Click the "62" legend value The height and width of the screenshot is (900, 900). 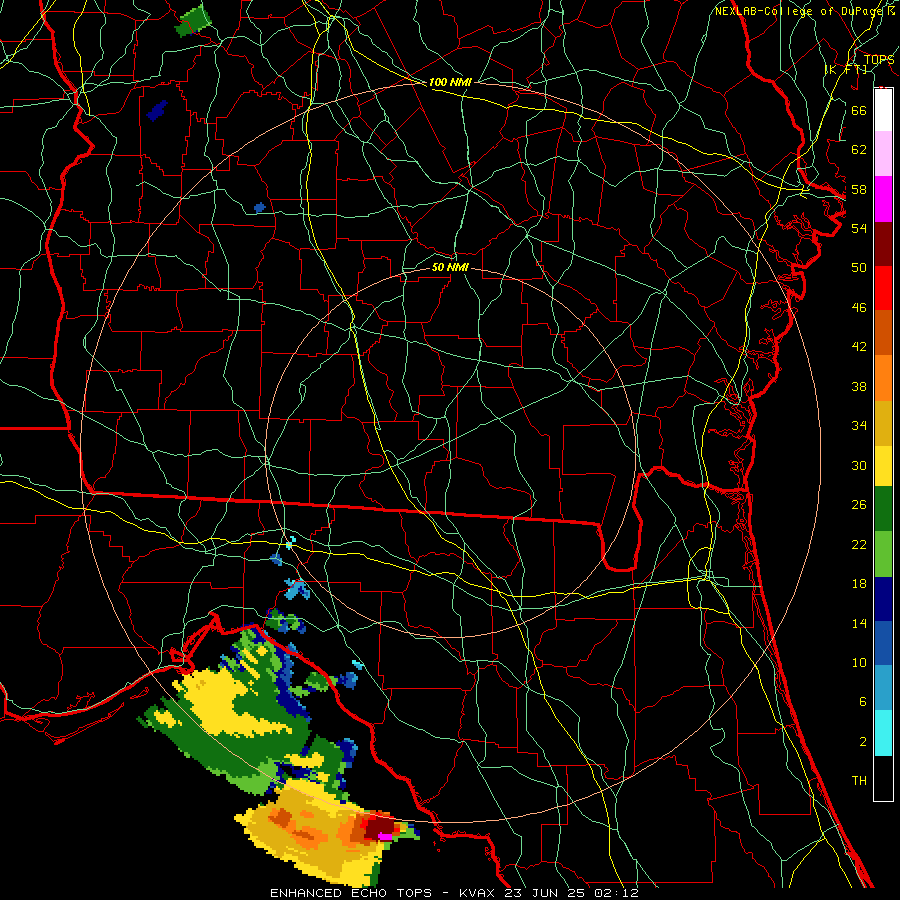click(x=859, y=149)
